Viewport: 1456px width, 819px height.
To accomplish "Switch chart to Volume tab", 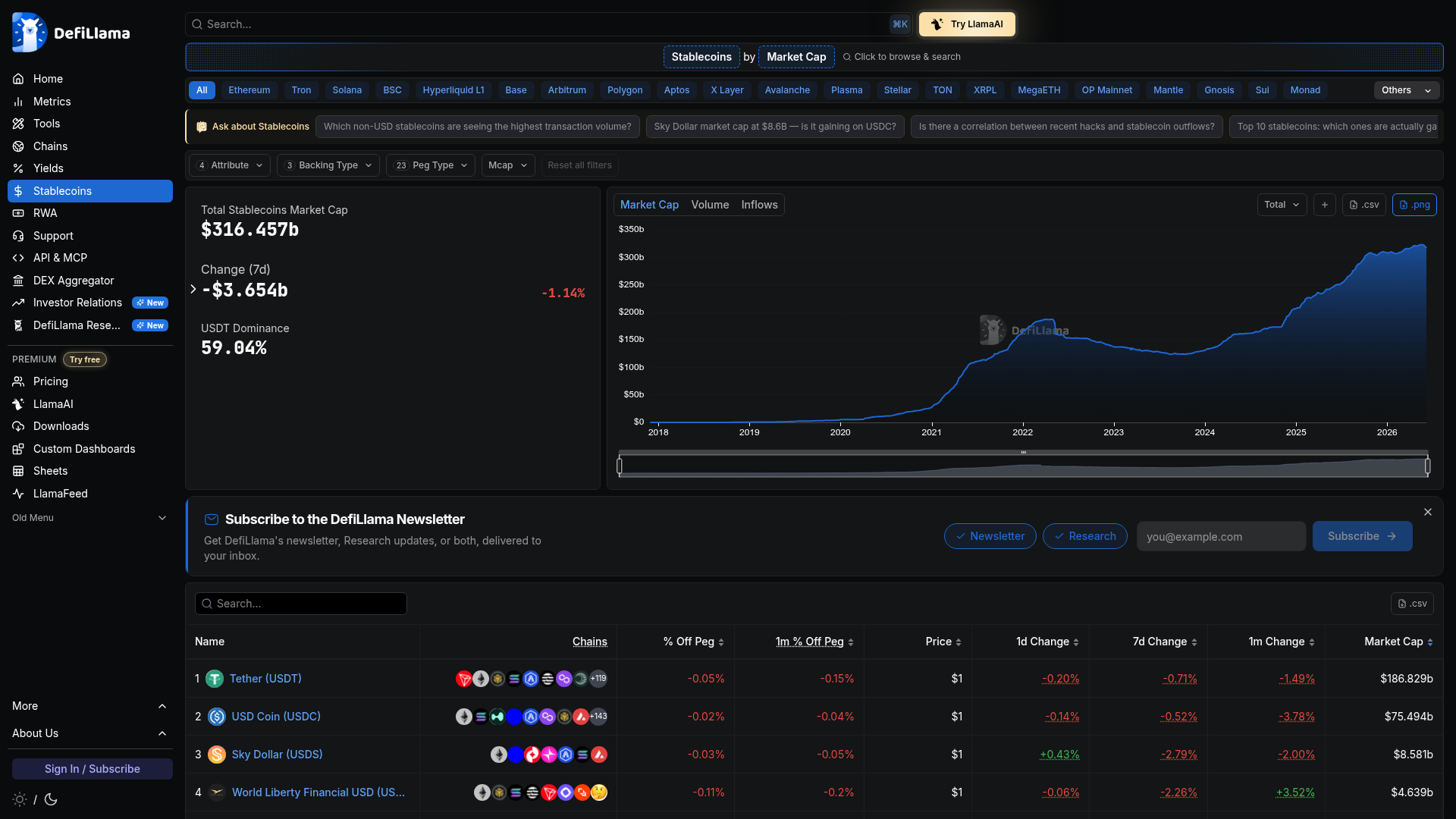I will pyautogui.click(x=710, y=205).
